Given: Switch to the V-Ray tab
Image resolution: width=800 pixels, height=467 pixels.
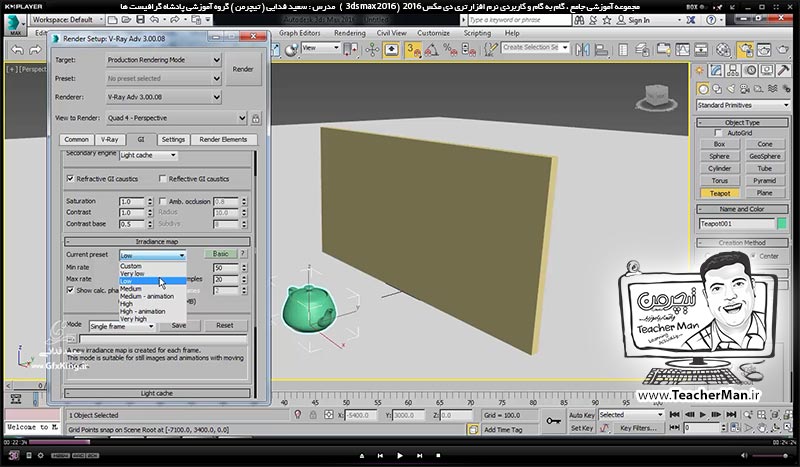Looking at the screenshot, I should (109, 139).
